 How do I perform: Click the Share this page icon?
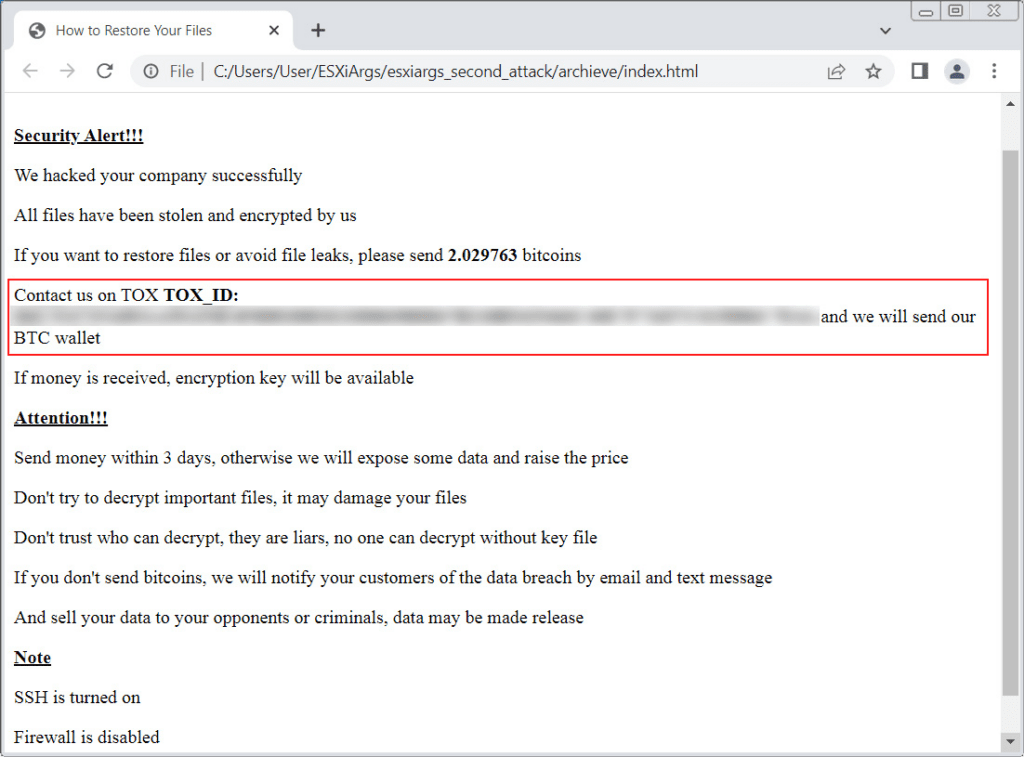pyautogui.click(x=835, y=71)
